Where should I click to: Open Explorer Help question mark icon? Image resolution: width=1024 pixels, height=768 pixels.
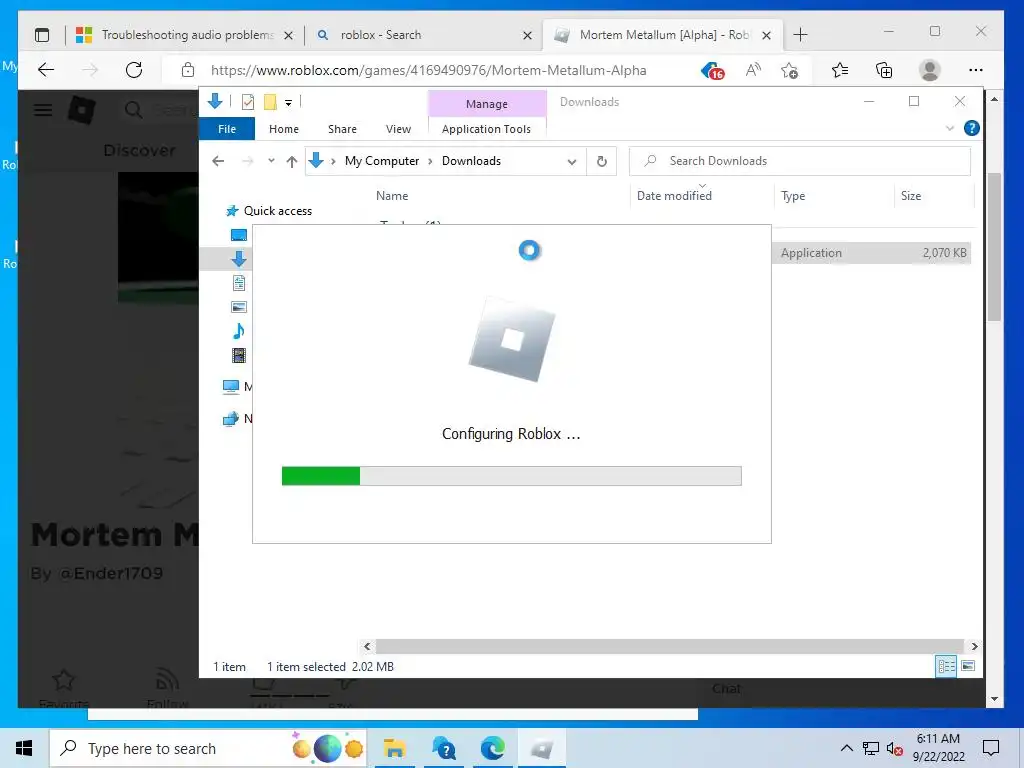click(x=972, y=128)
